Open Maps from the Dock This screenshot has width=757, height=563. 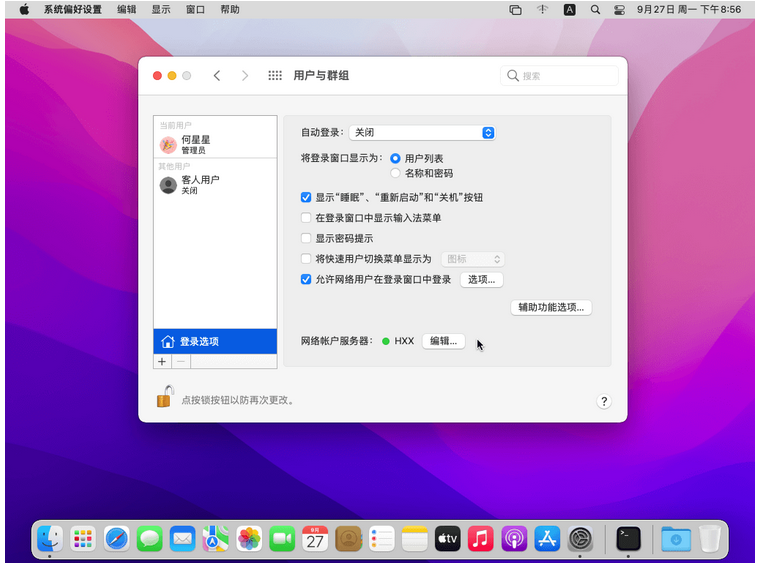click(x=216, y=538)
